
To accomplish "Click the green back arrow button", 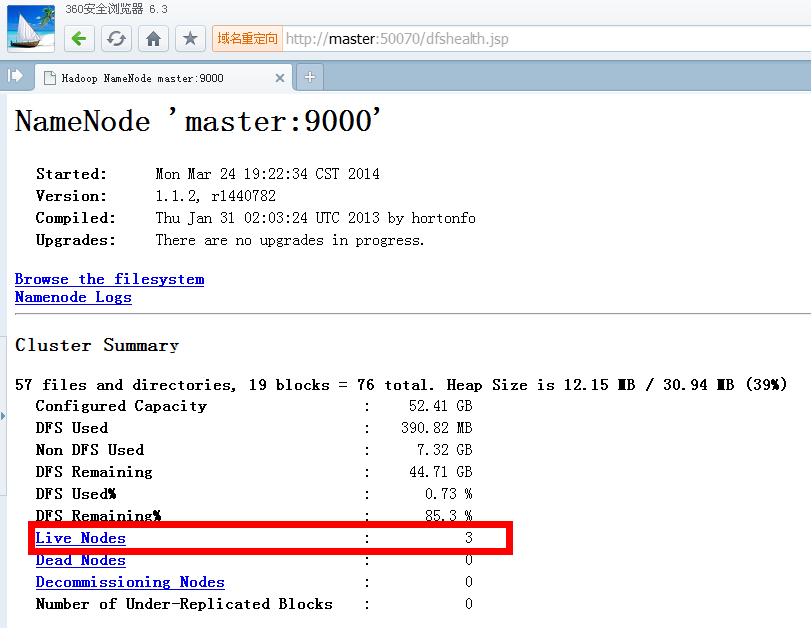I will (80, 39).
